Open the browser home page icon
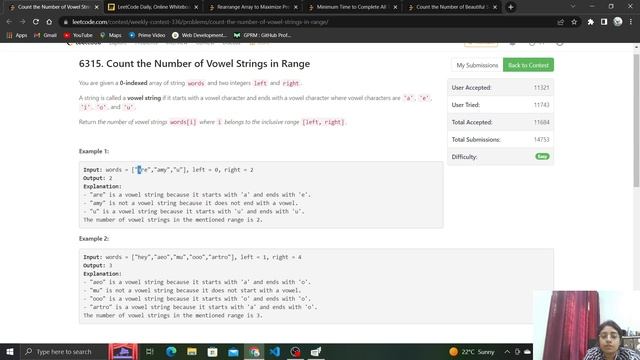 (x=49, y=22)
